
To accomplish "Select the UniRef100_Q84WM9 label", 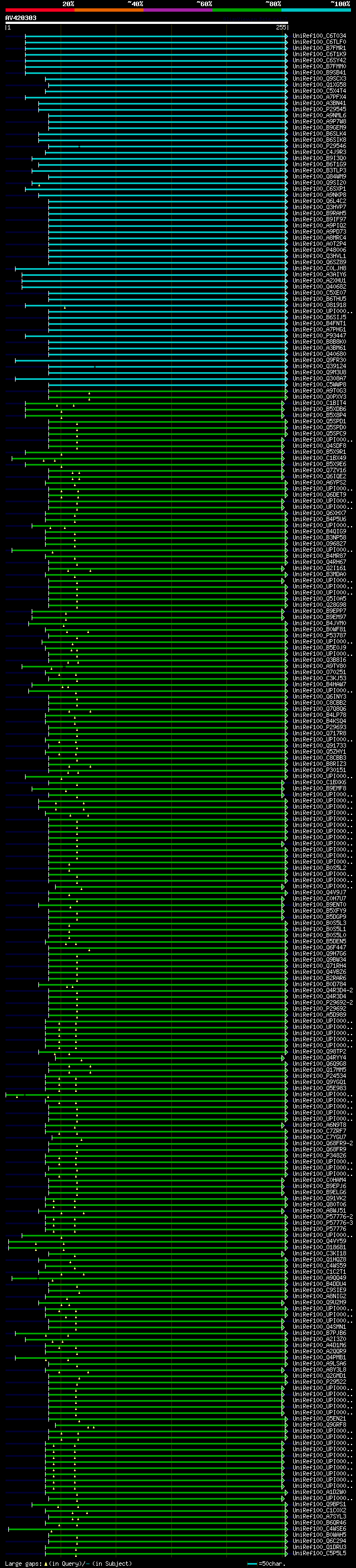I will [x=319, y=176].
